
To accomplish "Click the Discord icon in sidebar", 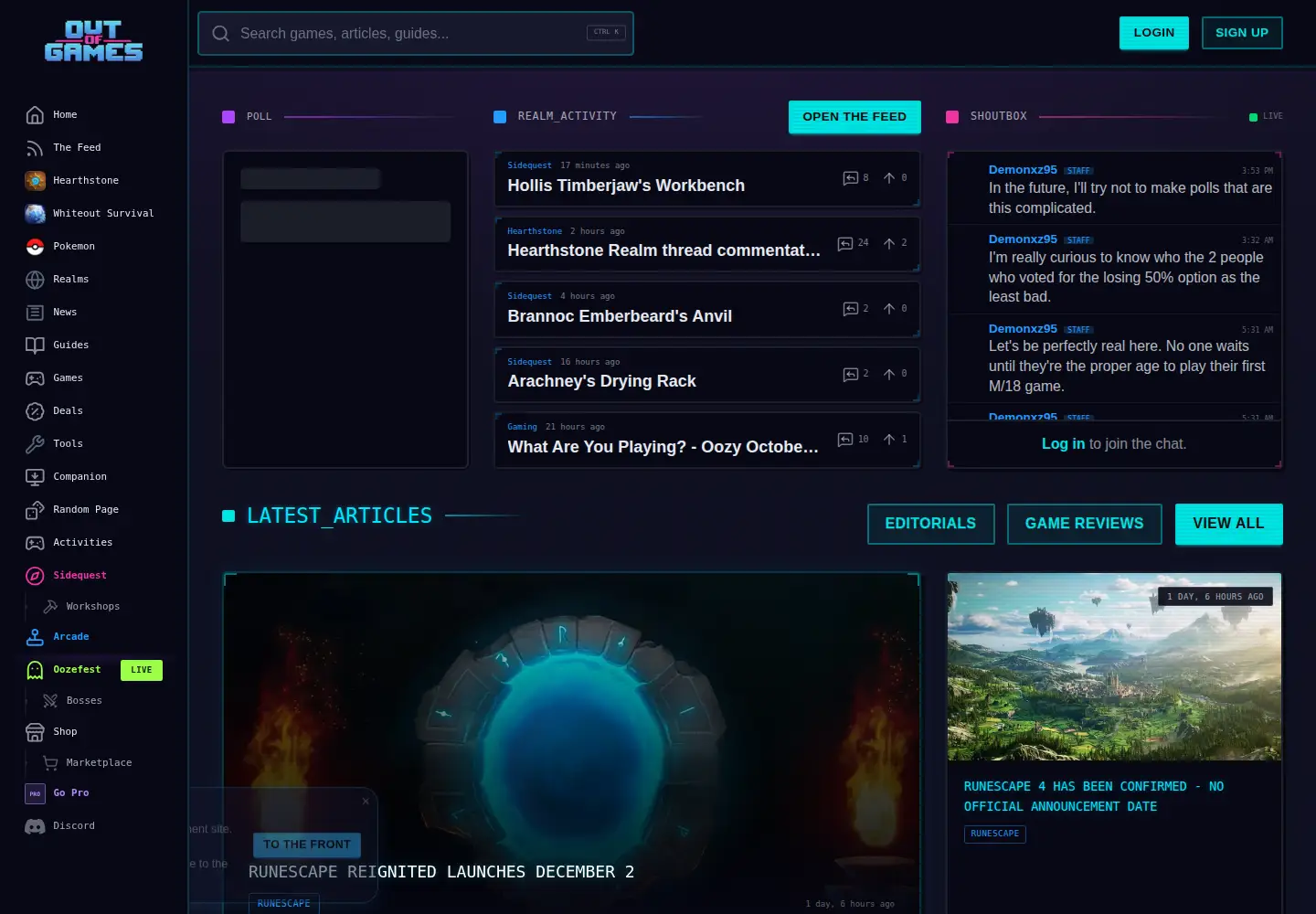I will pyautogui.click(x=35, y=826).
